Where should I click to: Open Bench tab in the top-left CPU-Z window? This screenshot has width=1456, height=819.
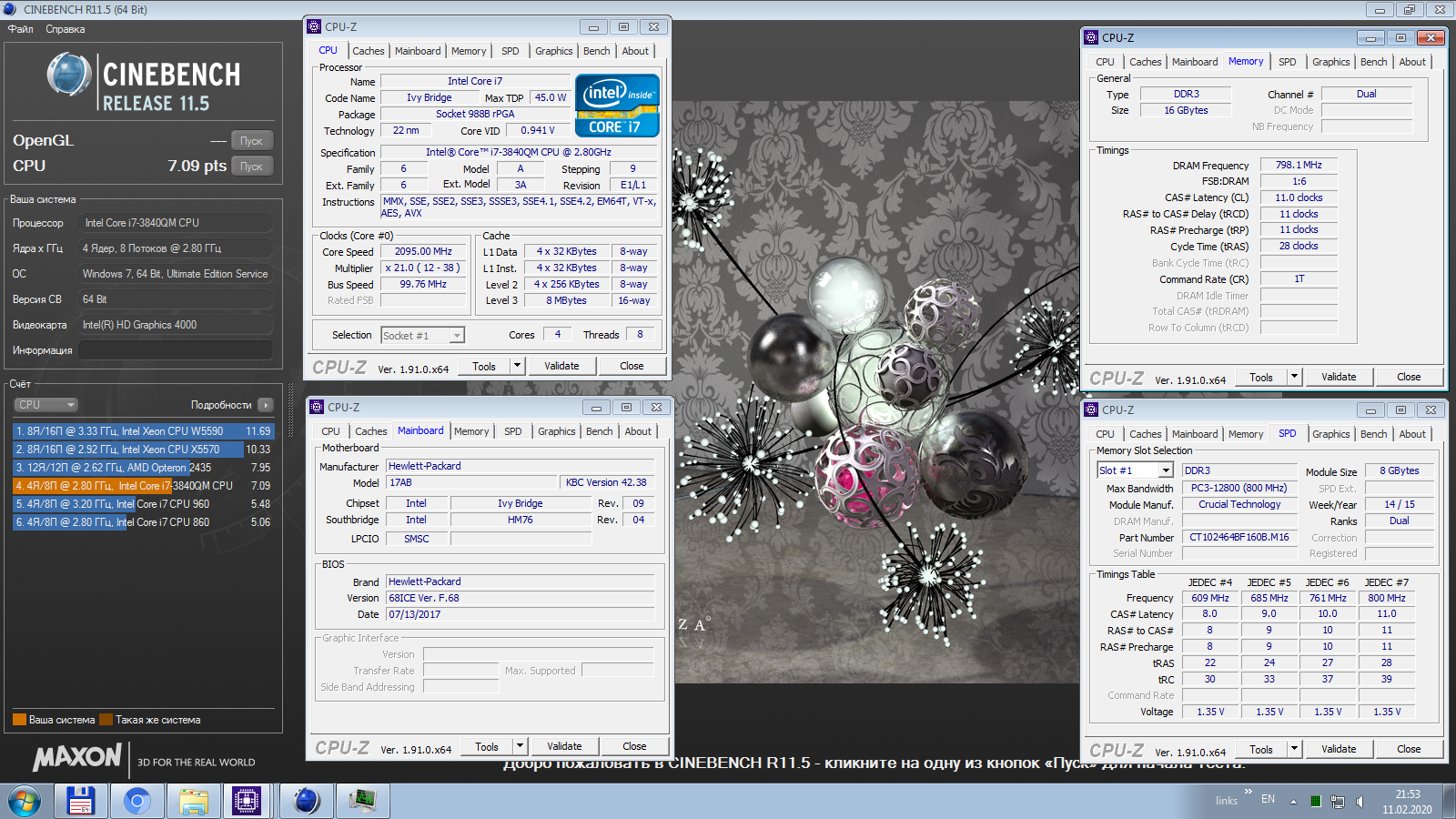[597, 51]
